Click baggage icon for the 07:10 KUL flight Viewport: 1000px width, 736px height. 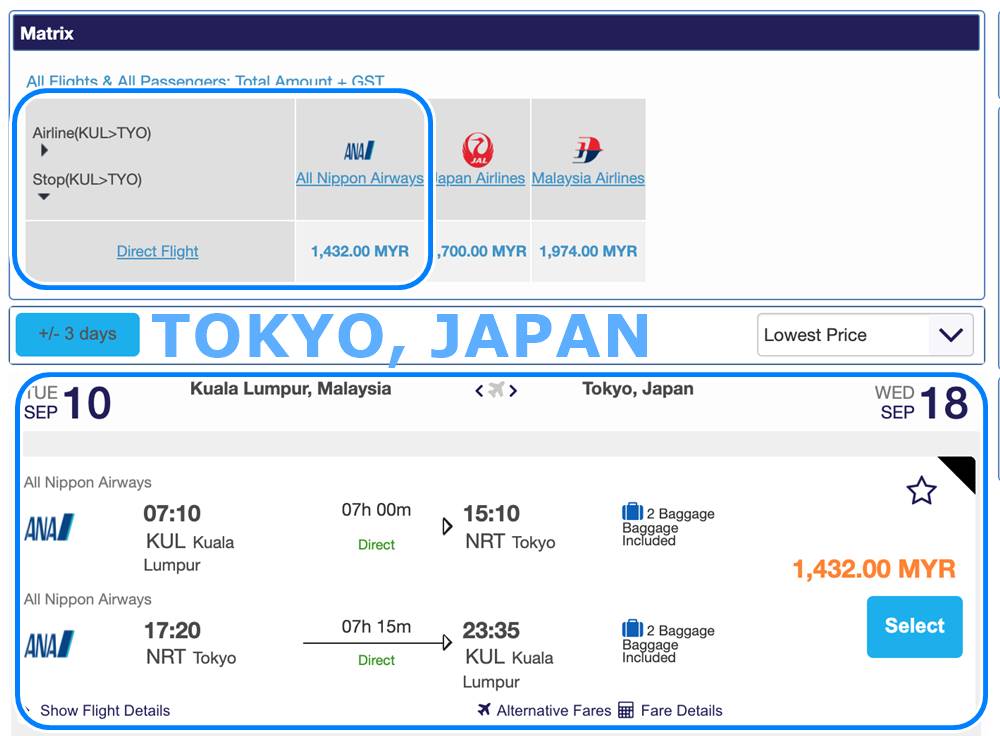tap(632, 512)
